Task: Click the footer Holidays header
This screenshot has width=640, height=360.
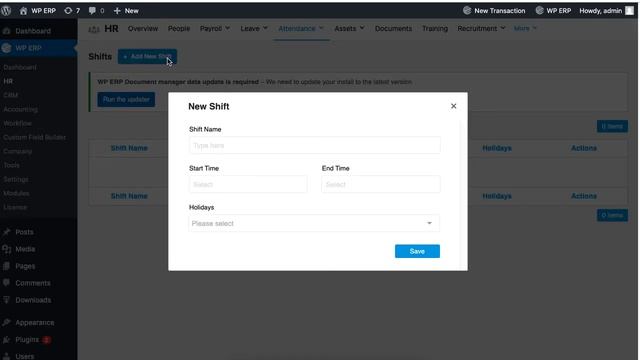Action: [x=497, y=196]
